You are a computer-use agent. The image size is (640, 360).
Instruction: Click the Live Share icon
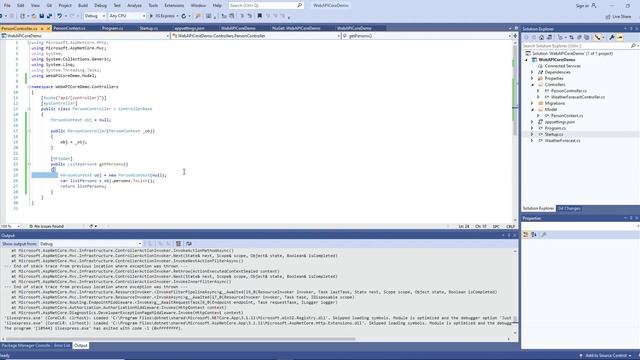pos(608,17)
